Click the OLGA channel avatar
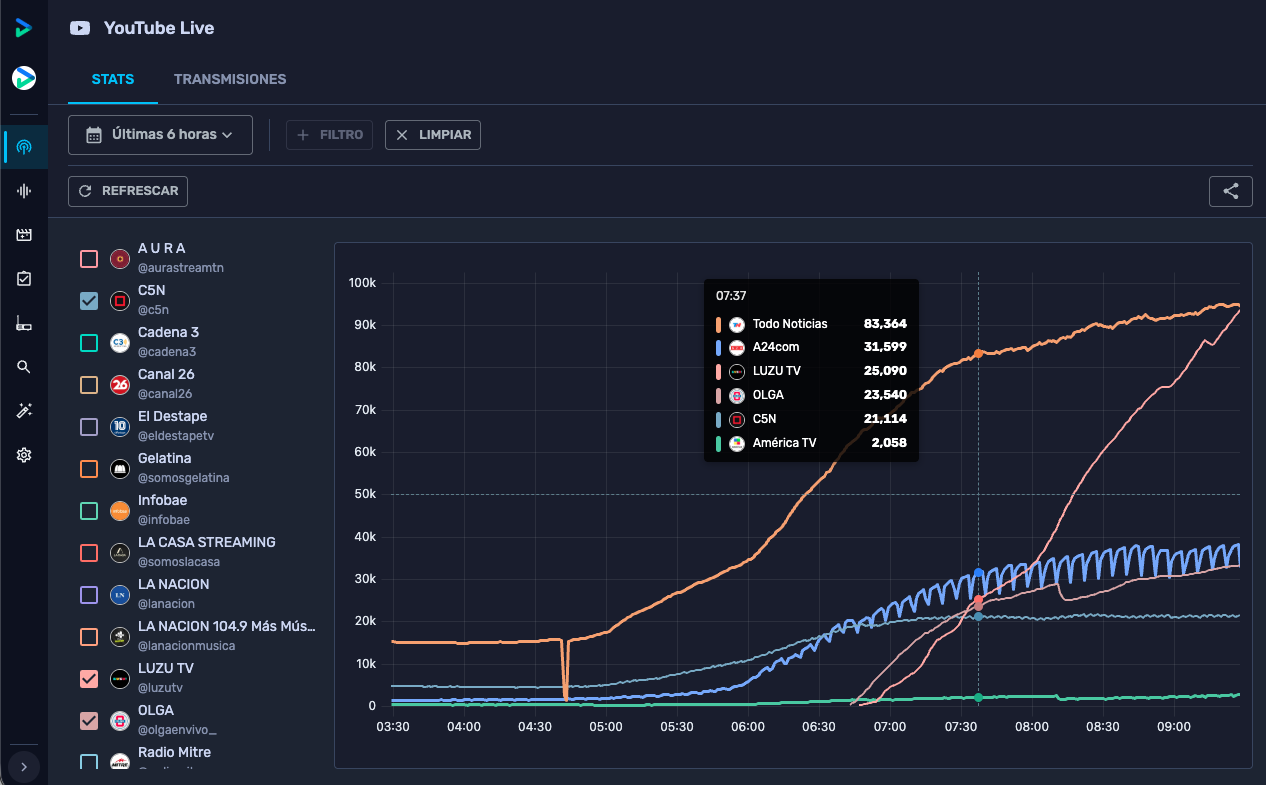 pos(120,721)
